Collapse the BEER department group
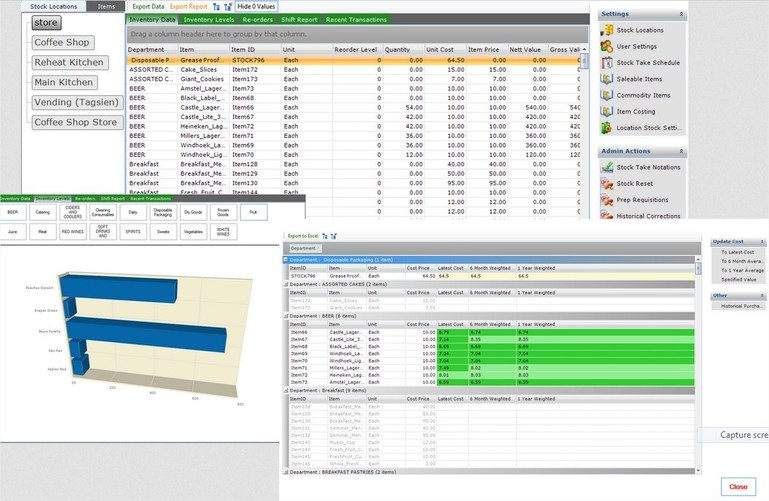The height and width of the screenshot is (501, 769). (286, 315)
